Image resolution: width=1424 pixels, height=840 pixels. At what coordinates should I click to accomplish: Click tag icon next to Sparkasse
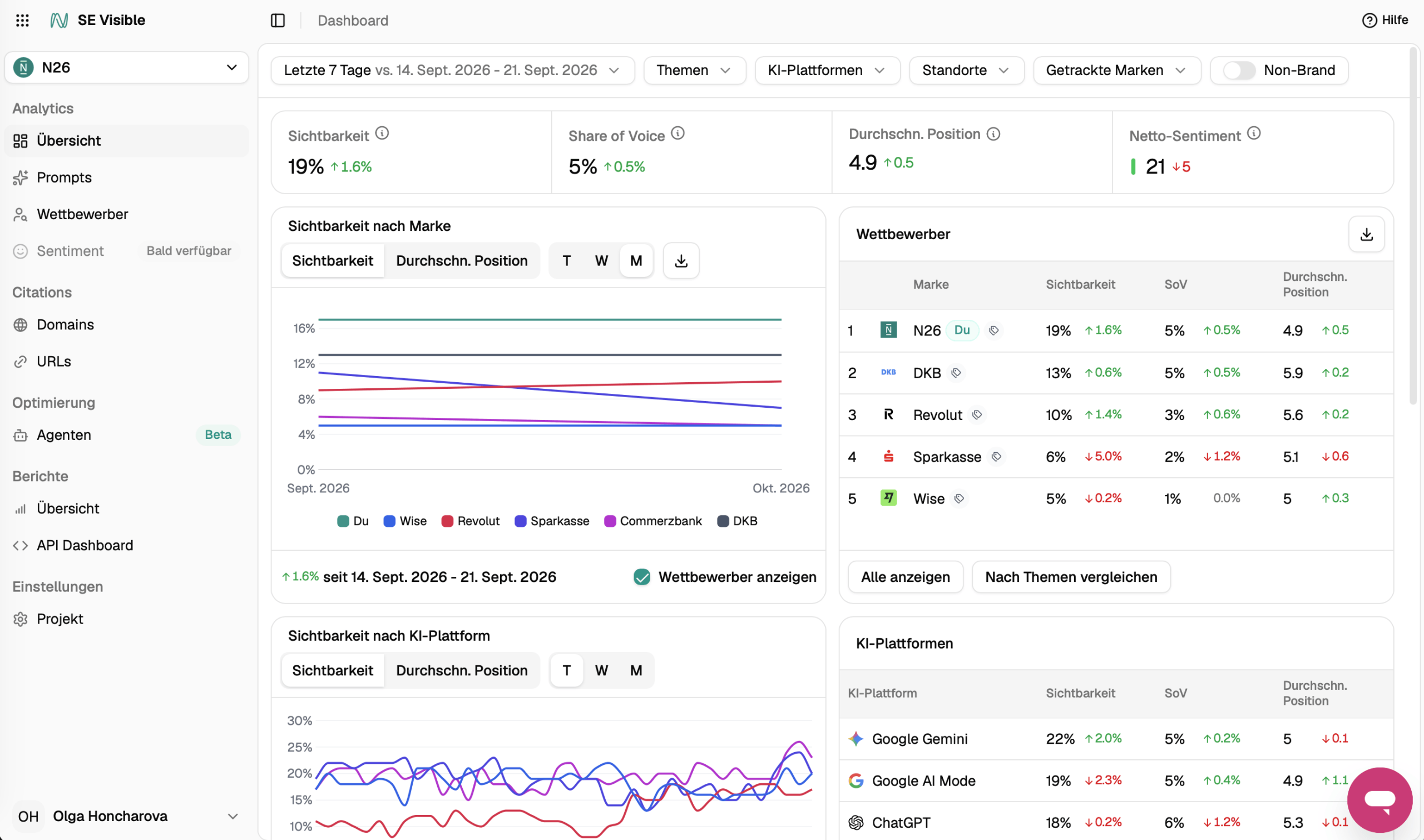click(996, 456)
